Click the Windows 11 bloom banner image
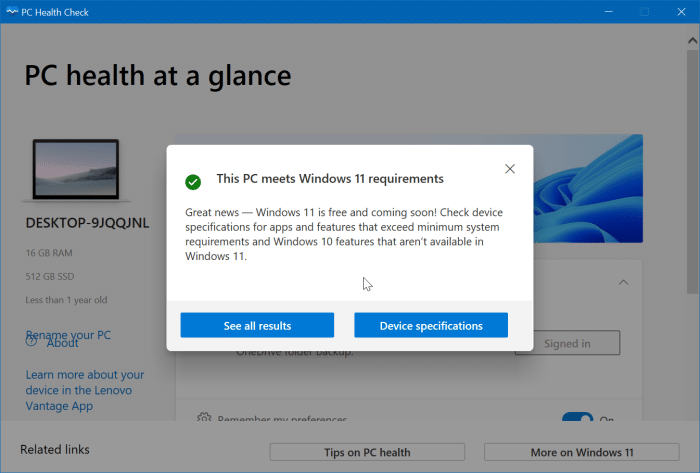This screenshot has width=700, height=473. [x=588, y=188]
